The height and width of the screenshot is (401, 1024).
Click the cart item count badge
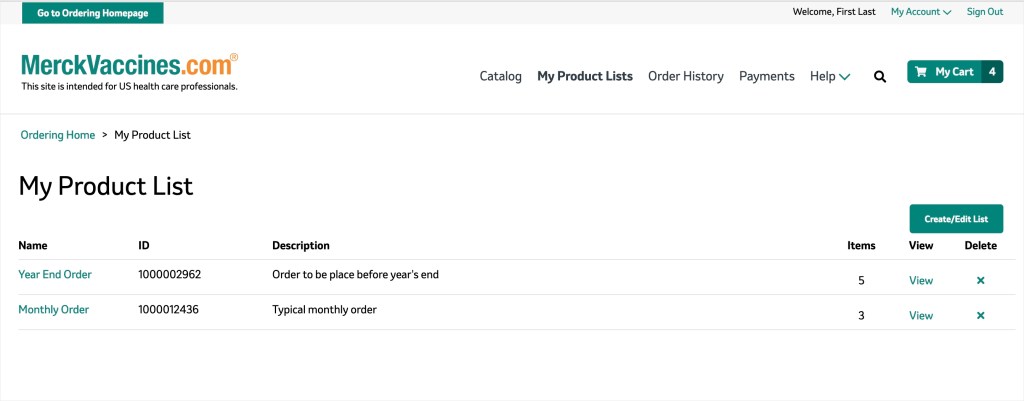coord(992,72)
